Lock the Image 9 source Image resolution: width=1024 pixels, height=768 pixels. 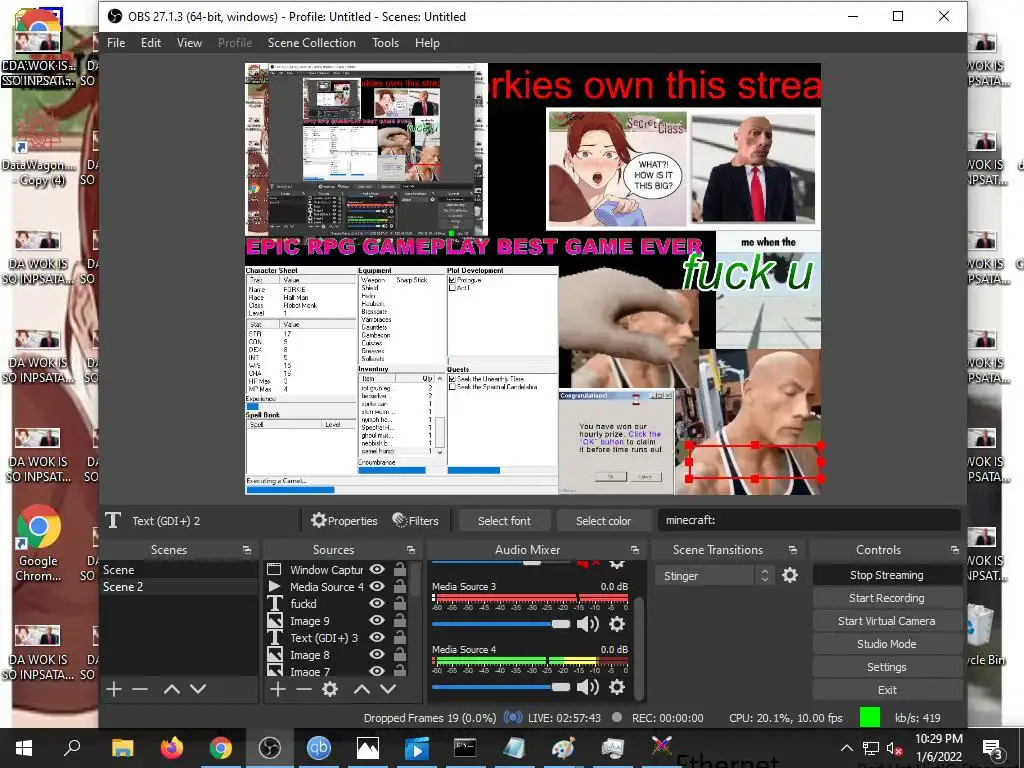tap(400, 620)
